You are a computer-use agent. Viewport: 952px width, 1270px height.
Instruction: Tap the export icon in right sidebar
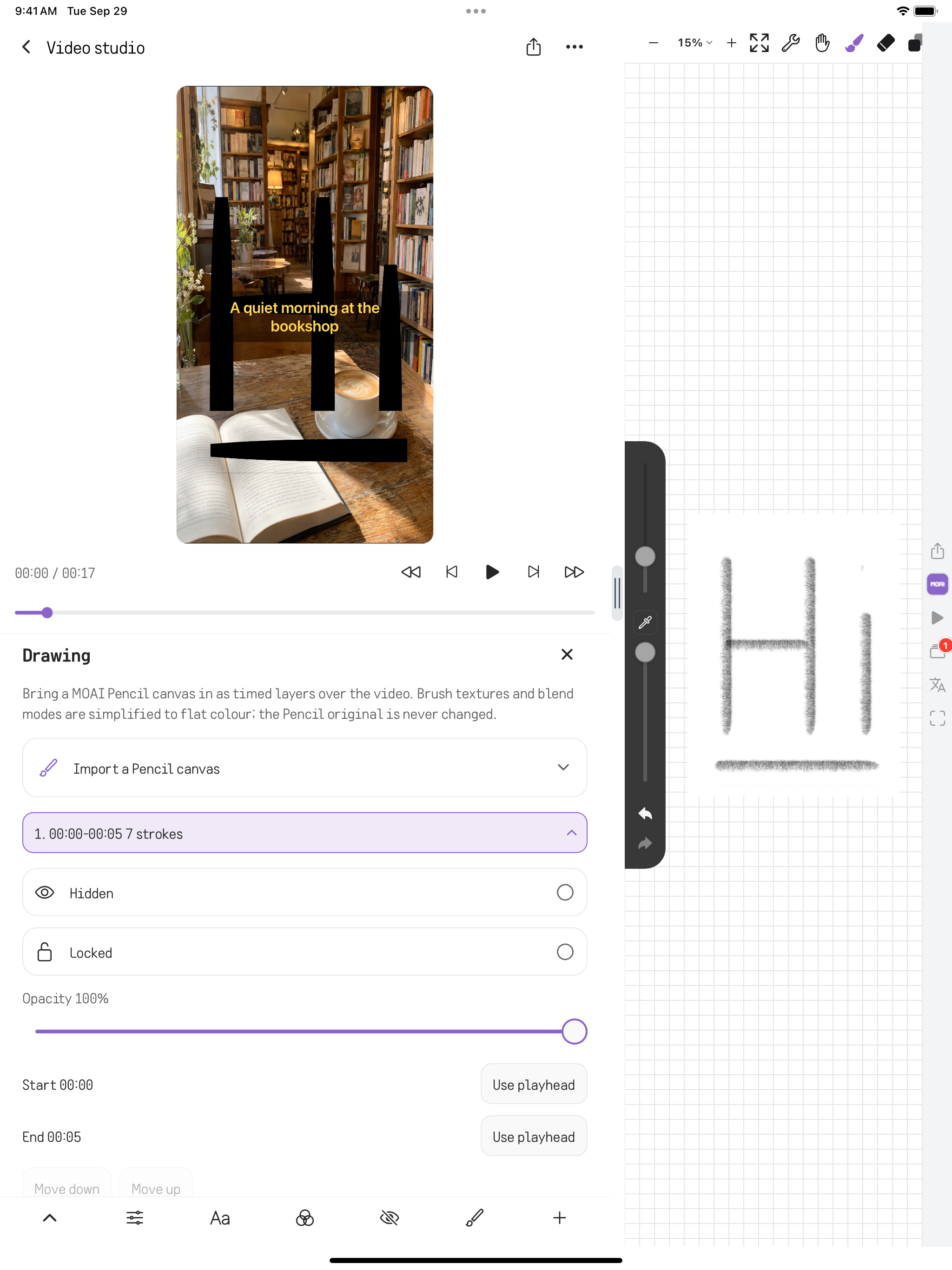tap(937, 550)
